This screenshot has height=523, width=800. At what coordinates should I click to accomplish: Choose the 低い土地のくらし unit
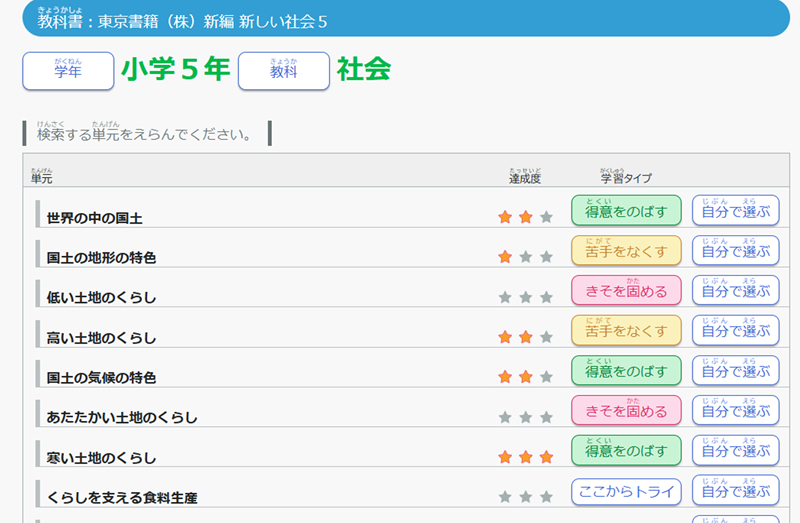pos(101,298)
